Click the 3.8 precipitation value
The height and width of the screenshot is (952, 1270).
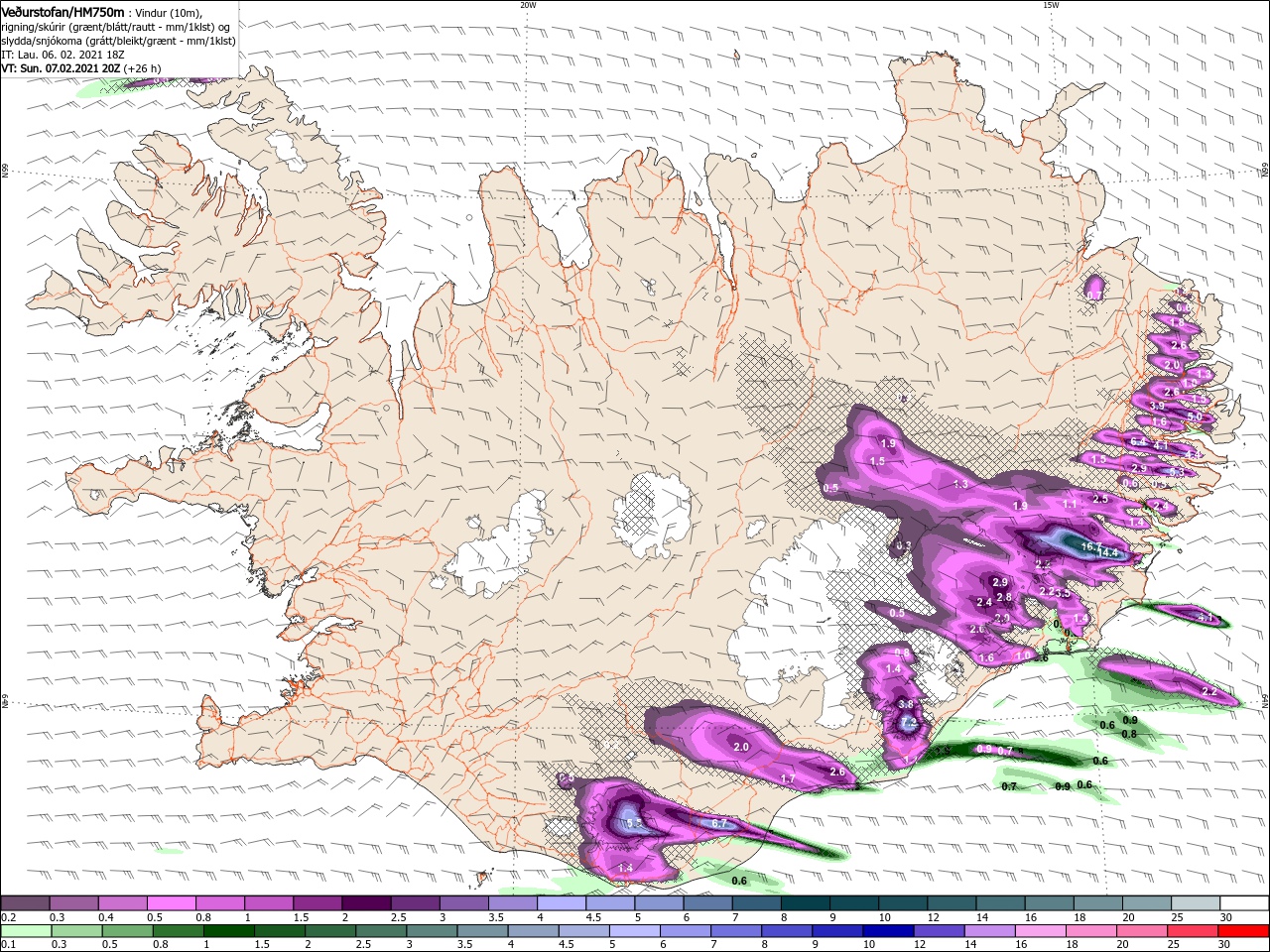(x=906, y=704)
